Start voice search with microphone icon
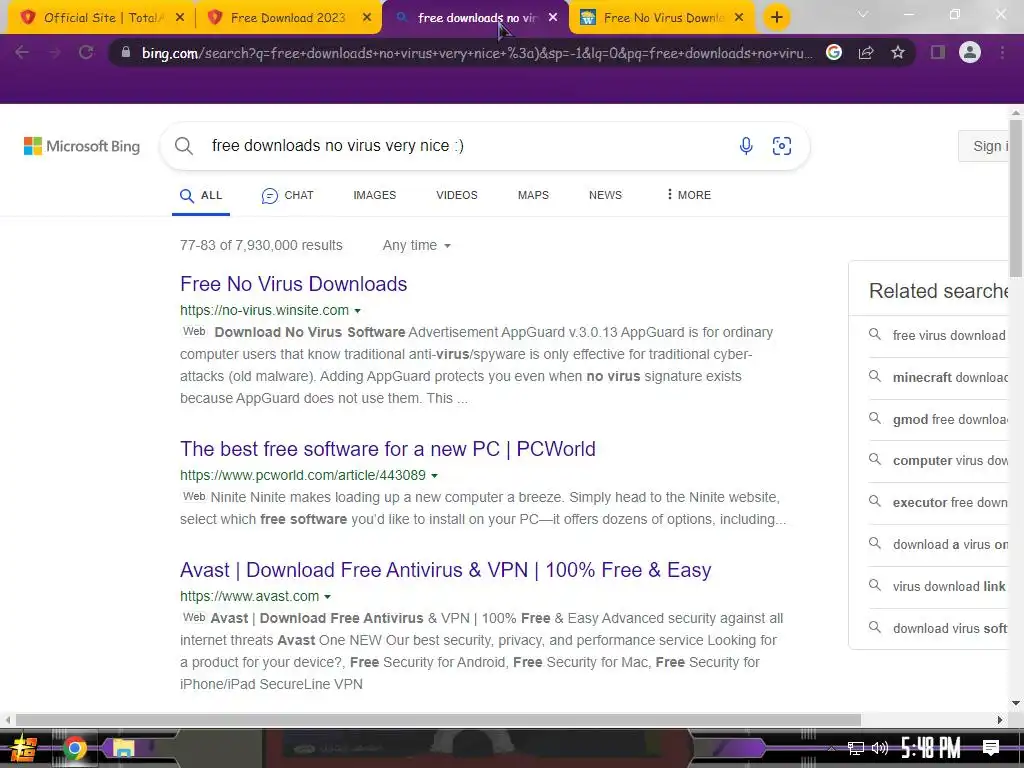 coord(746,146)
